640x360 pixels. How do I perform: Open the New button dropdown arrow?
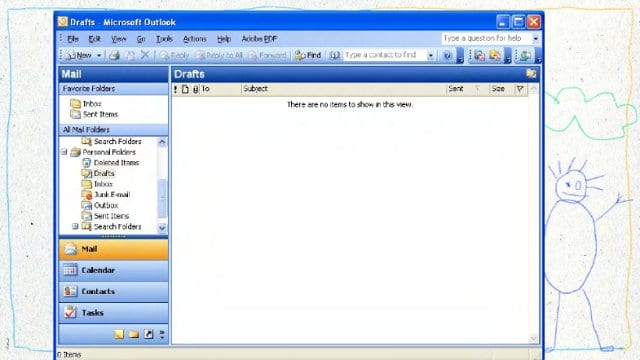point(99,55)
